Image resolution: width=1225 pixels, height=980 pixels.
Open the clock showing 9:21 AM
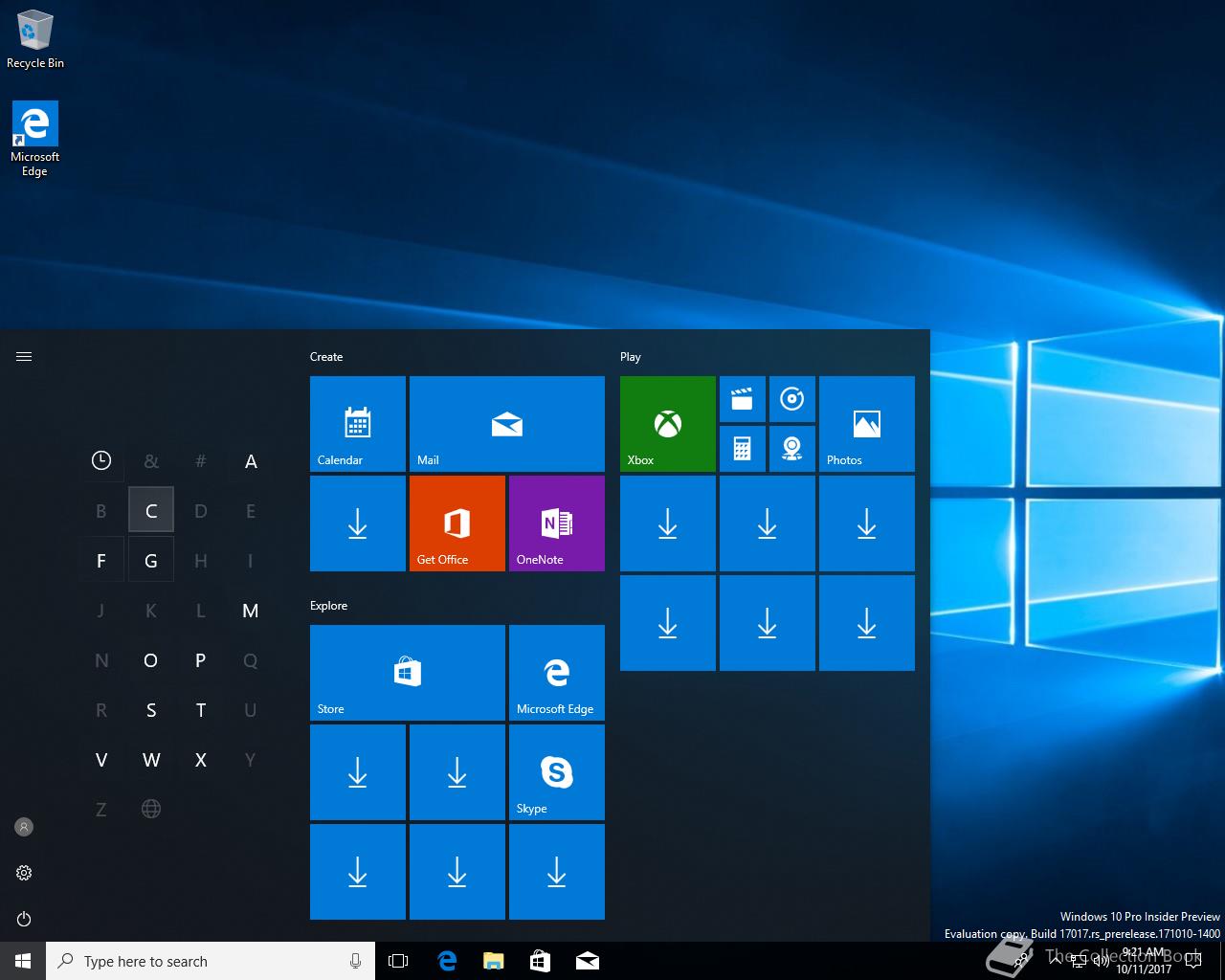click(x=1144, y=961)
